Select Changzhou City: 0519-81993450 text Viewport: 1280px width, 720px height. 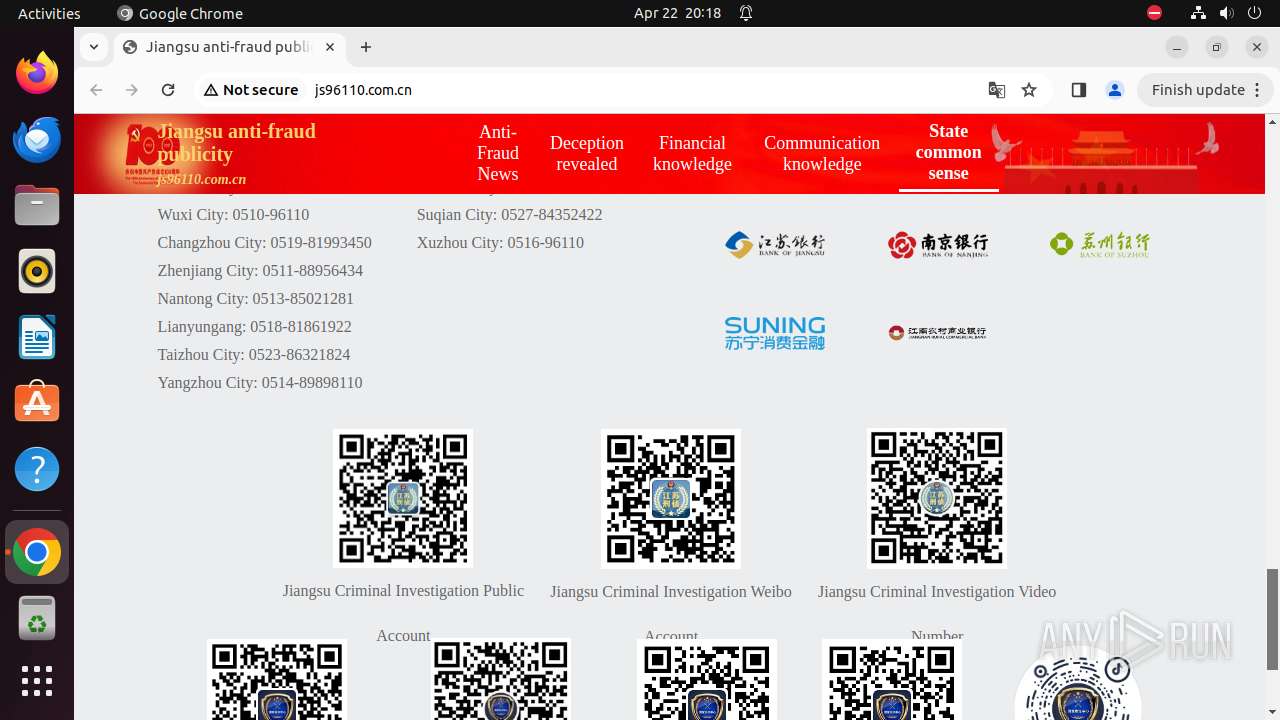264,243
